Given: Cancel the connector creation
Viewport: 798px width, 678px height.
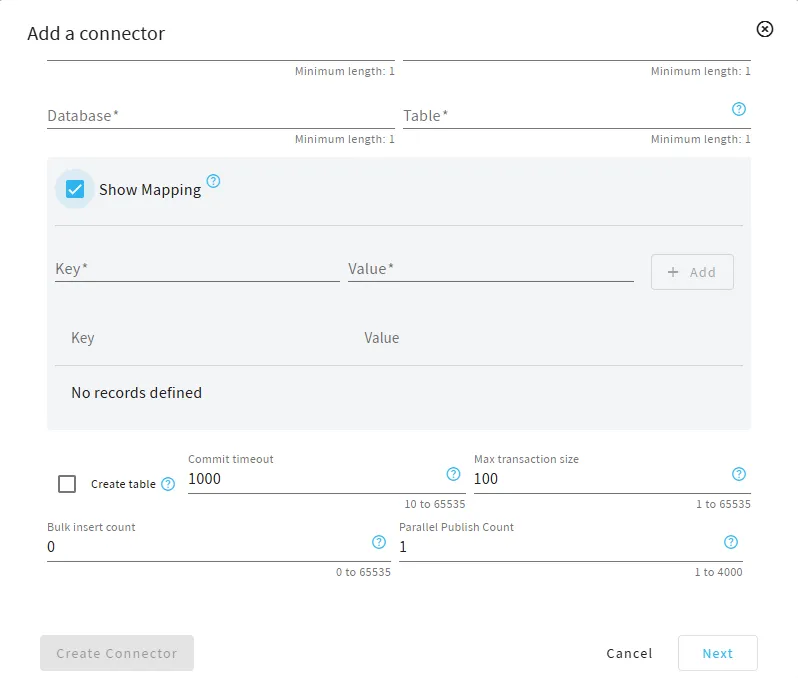Looking at the screenshot, I should 629,653.
